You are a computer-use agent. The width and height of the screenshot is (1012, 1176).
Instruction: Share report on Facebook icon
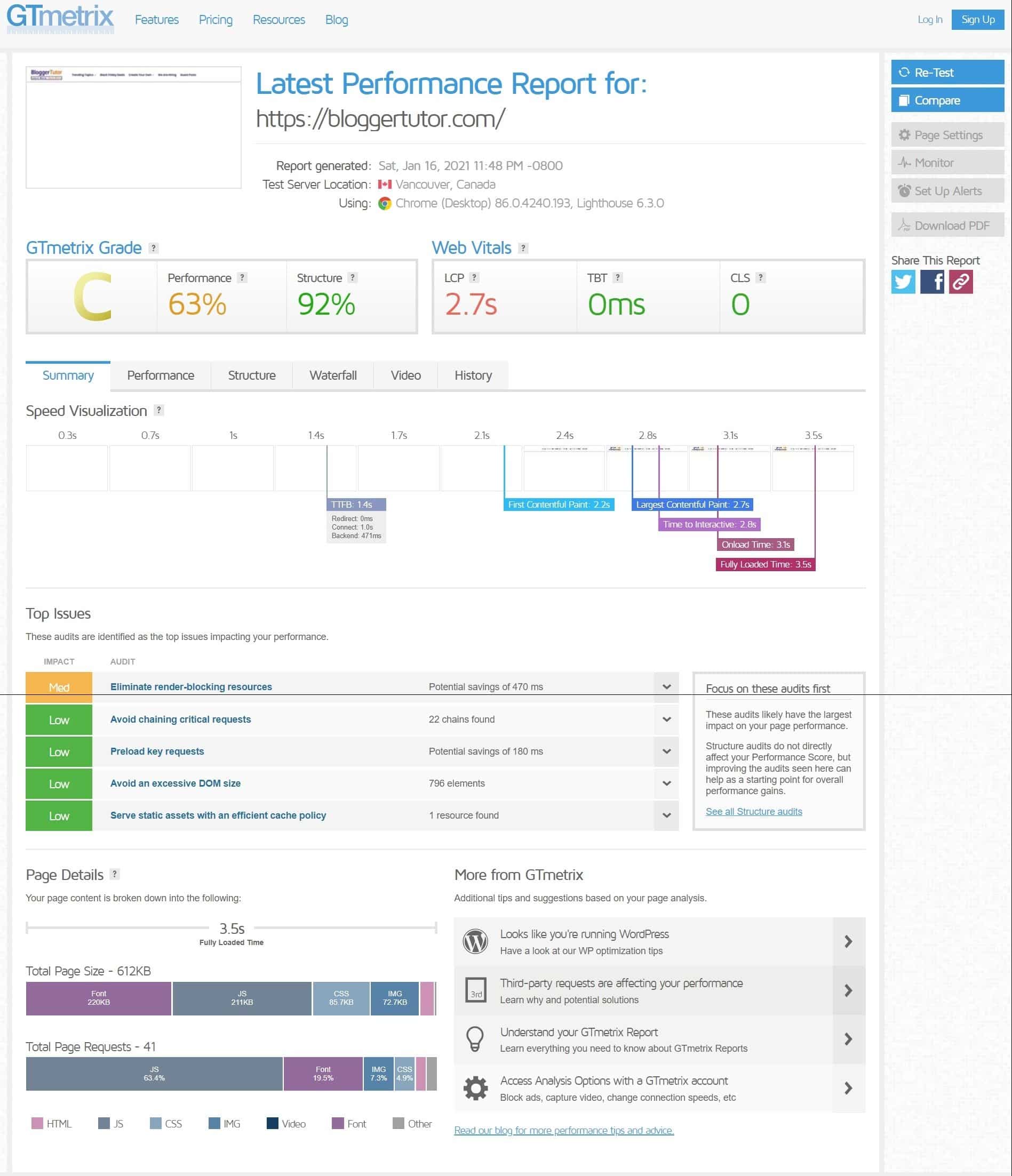(932, 282)
